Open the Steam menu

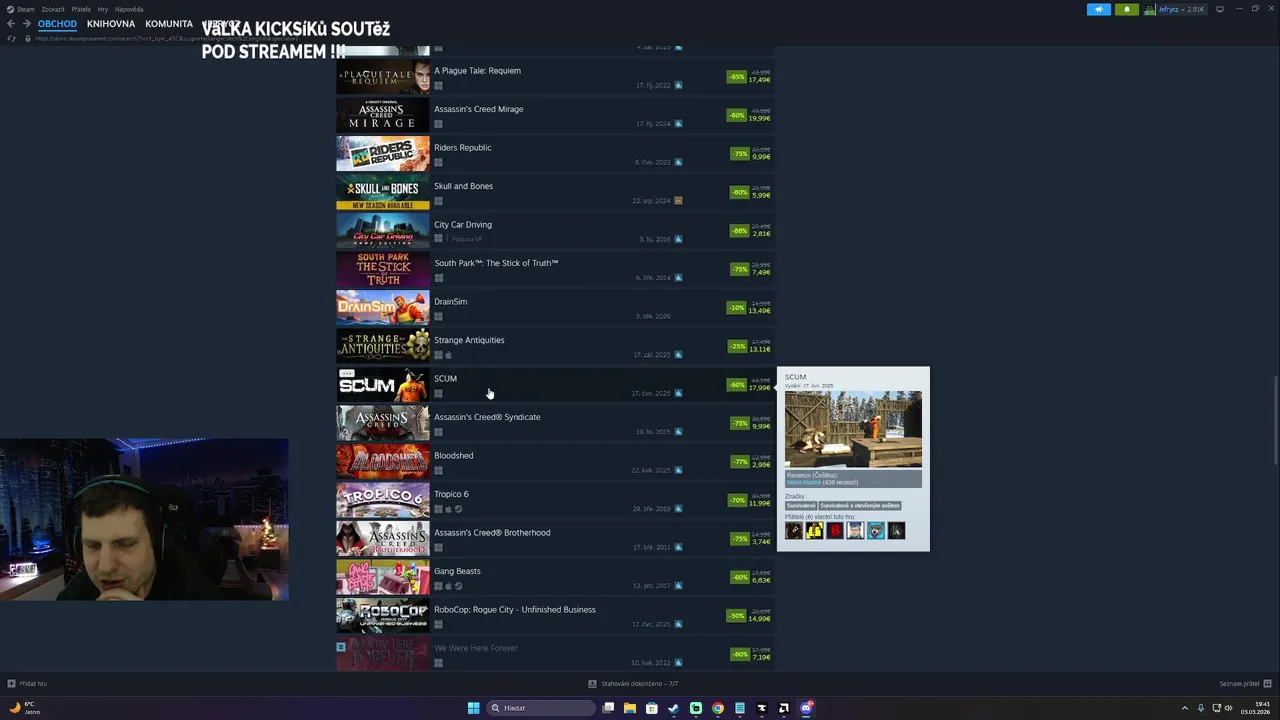click(20, 9)
